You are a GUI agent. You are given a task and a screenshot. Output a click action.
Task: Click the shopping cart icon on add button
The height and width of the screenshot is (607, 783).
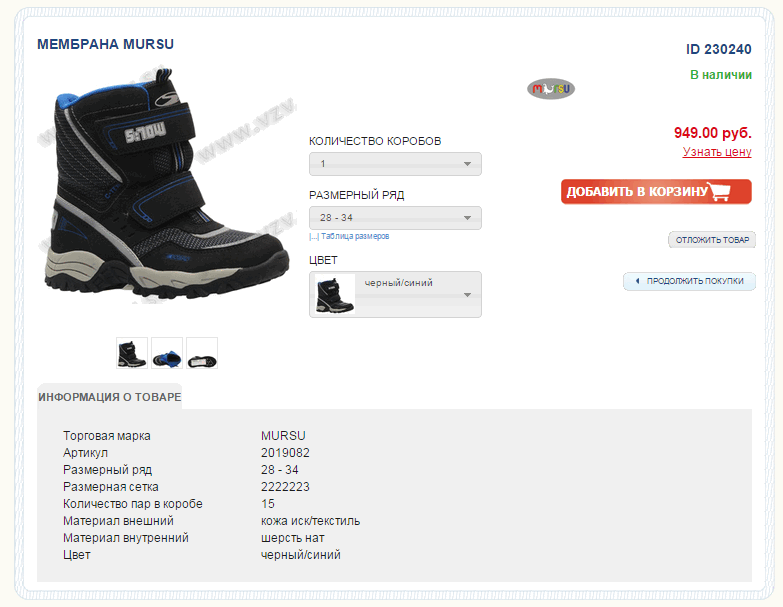click(720, 192)
